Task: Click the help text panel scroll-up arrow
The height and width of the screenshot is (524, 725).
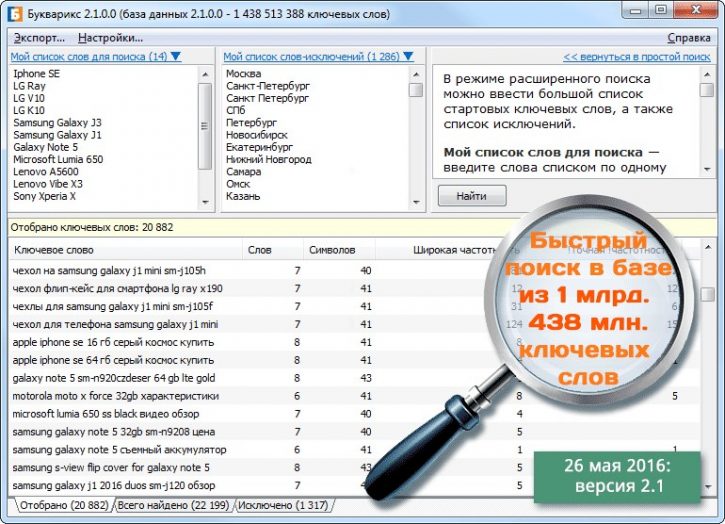Action: click(x=707, y=74)
